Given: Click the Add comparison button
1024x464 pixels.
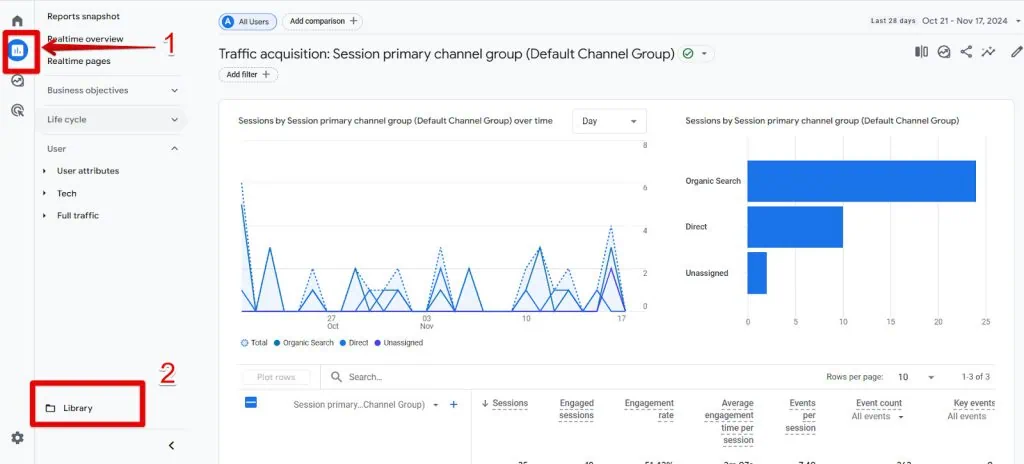Looking at the screenshot, I should tap(322, 21).
